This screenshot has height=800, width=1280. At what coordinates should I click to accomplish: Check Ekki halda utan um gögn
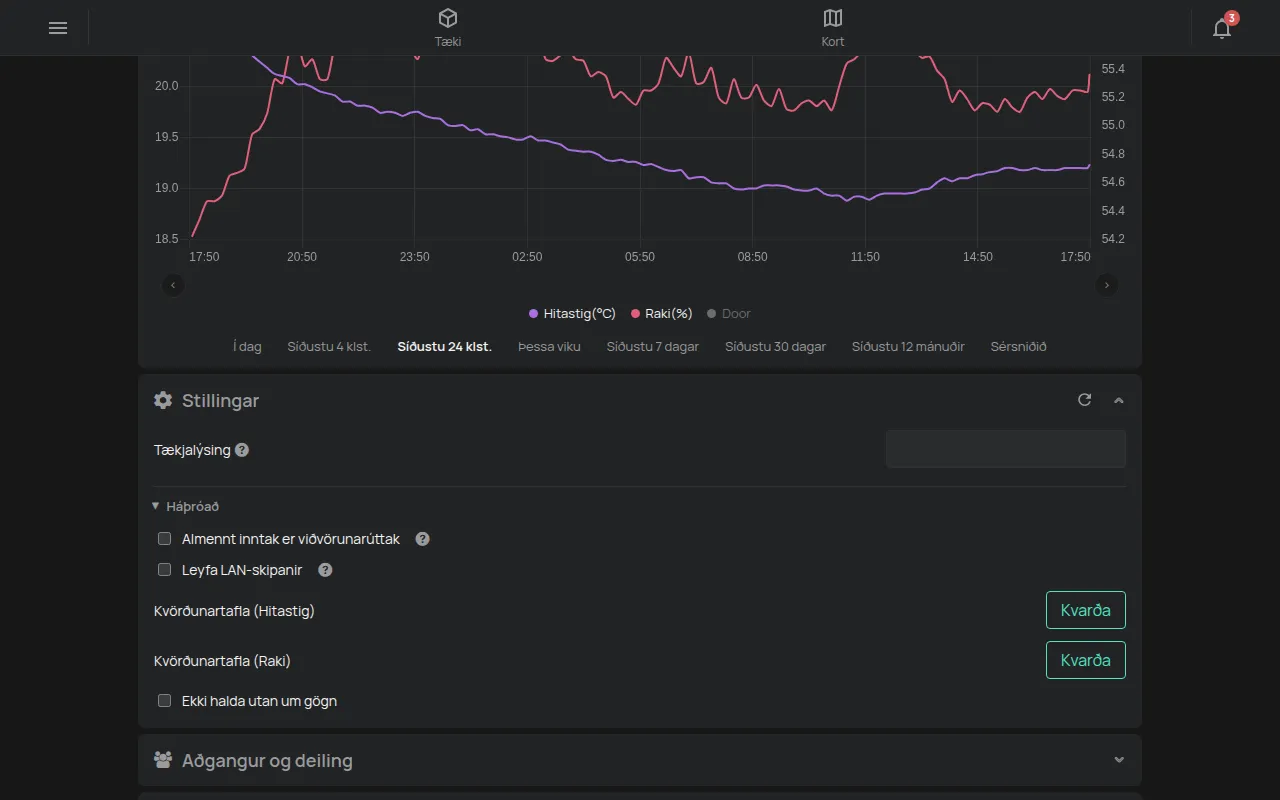pos(165,701)
